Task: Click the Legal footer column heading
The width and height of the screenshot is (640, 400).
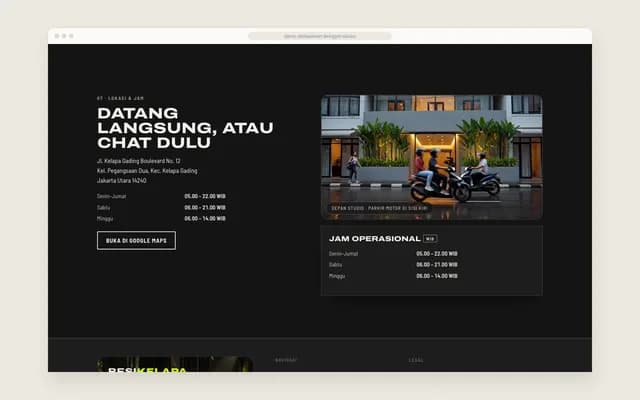Action: point(416,360)
